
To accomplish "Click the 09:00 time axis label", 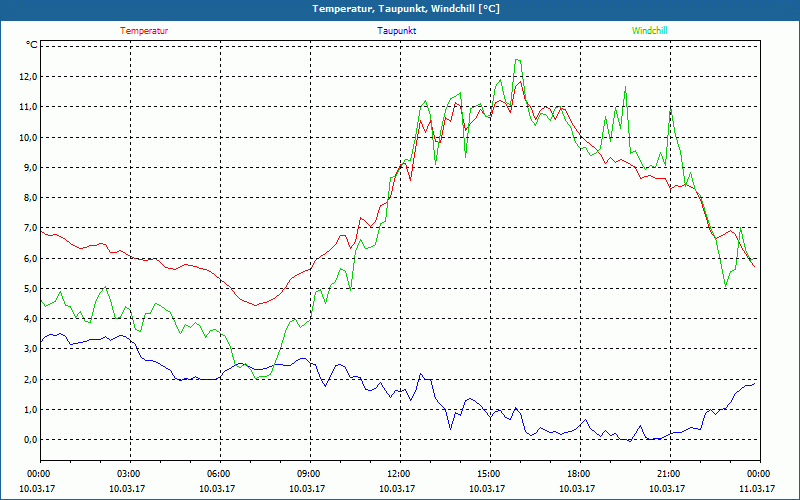I will point(310,474).
